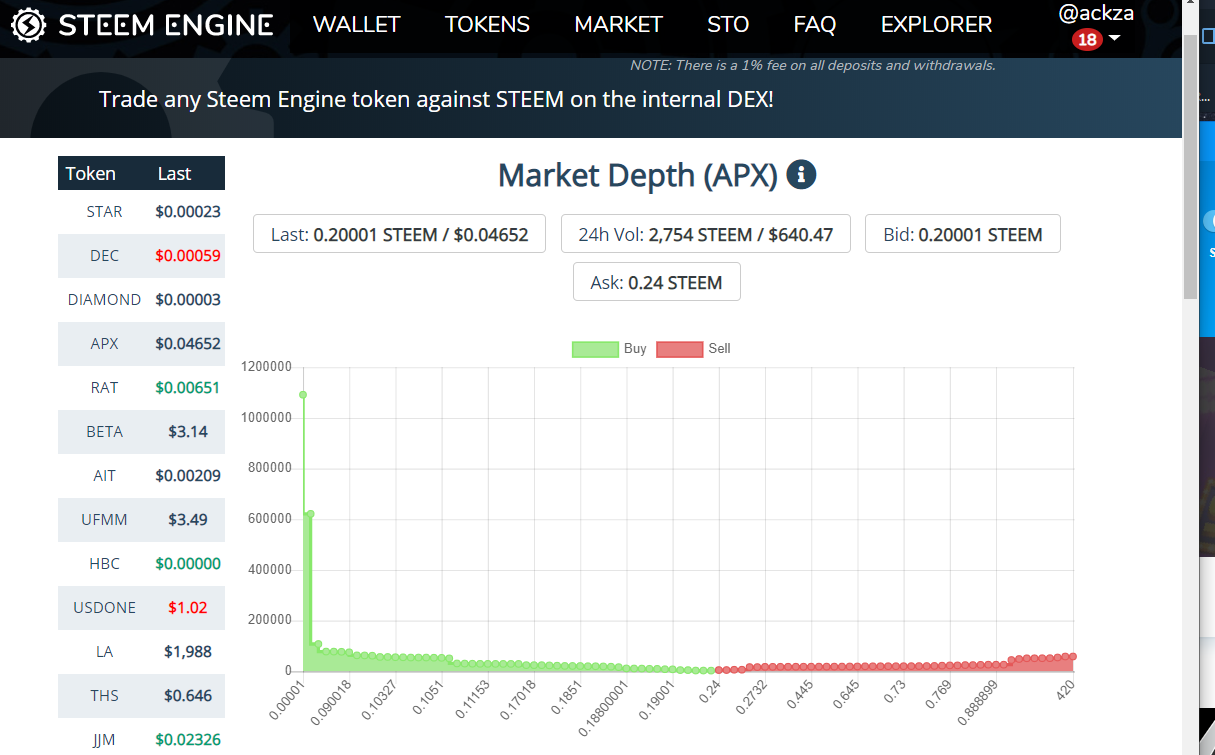
Task: Toggle the red Sell legend swatch
Action: tap(680, 349)
